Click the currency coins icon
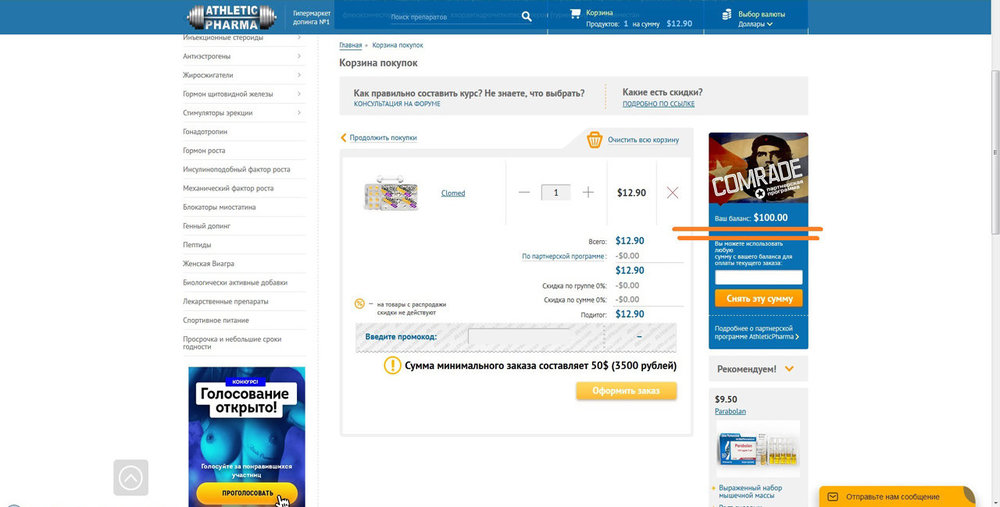This screenshot has height=507, width=1000. pyautogui.click(x=726, y=15)
